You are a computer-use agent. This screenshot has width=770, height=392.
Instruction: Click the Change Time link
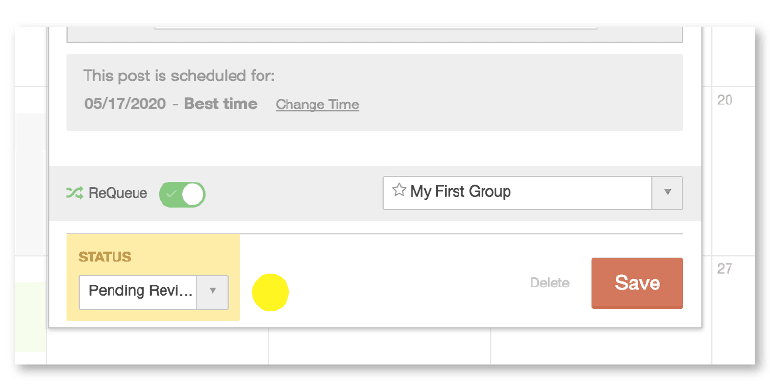(x=317, y=104)
